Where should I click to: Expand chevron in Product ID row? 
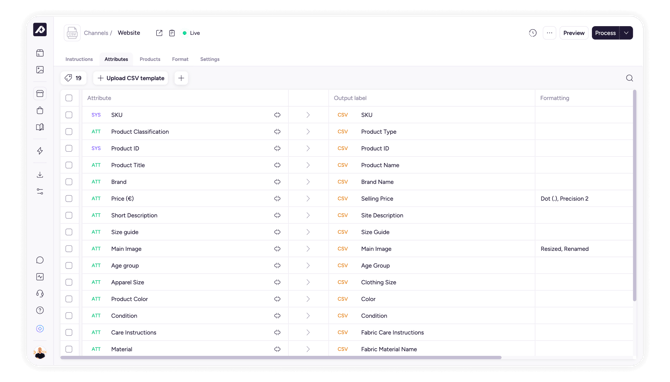[308, 148]
